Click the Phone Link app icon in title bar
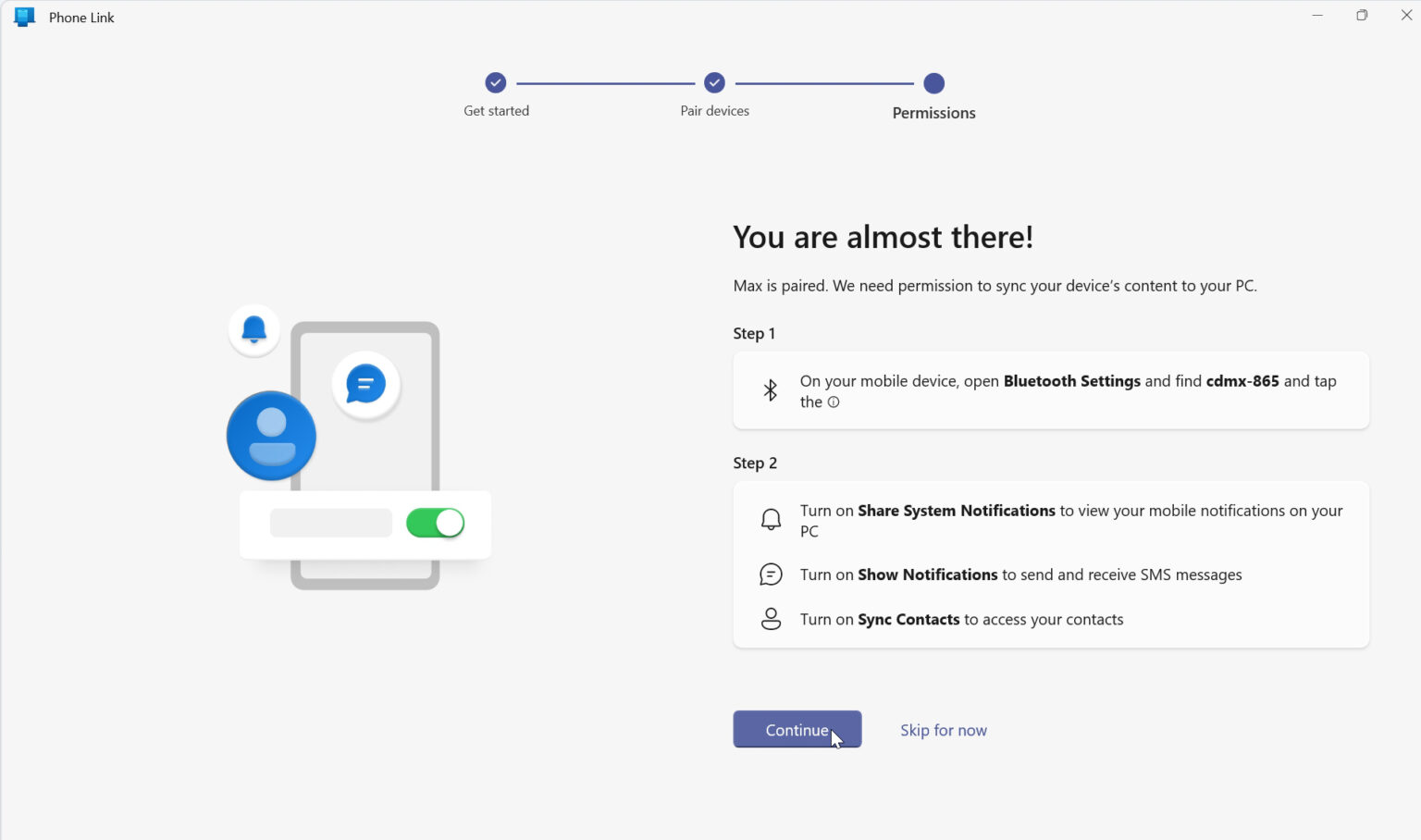 pos(25,17)
